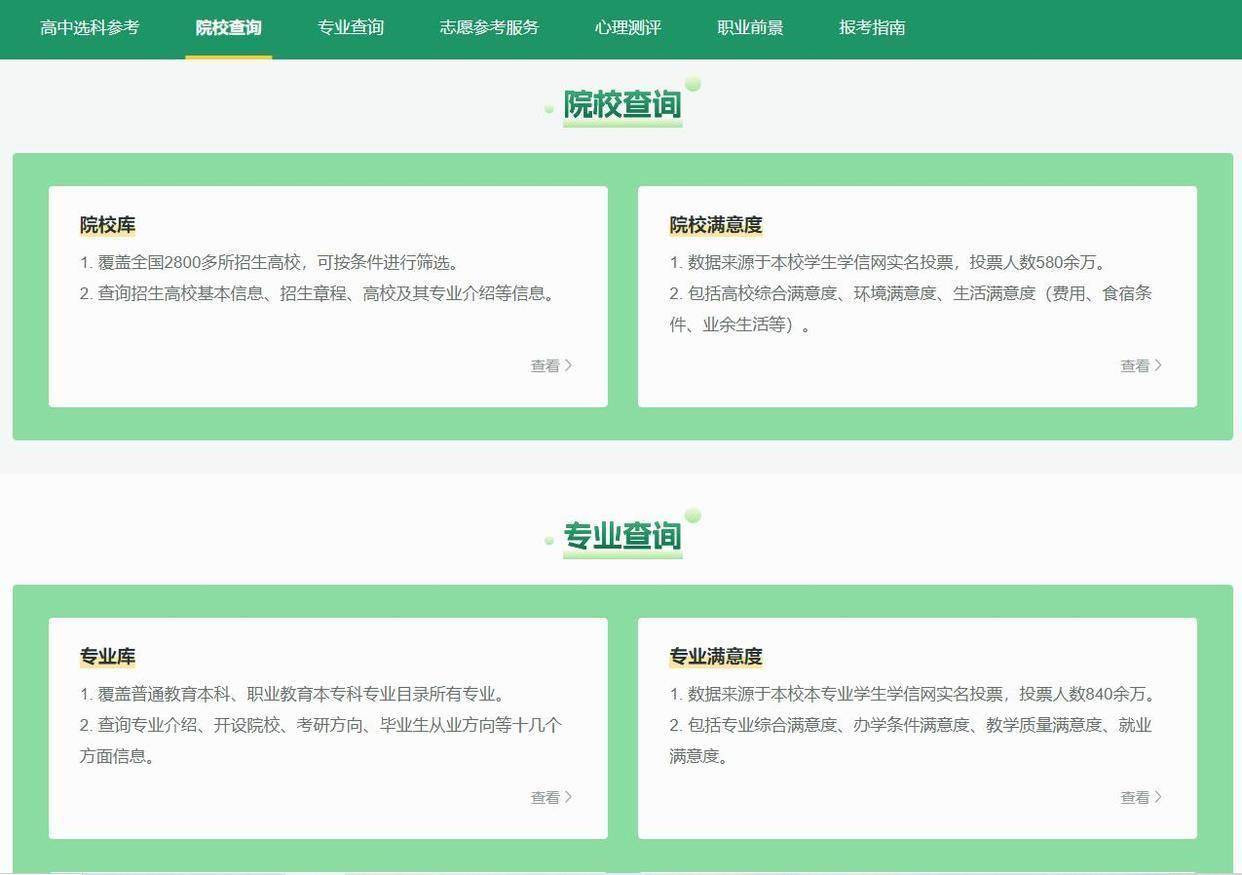Open the 报考指南 navigation item
Screen dimensions: 1242x875
point(872,28)
